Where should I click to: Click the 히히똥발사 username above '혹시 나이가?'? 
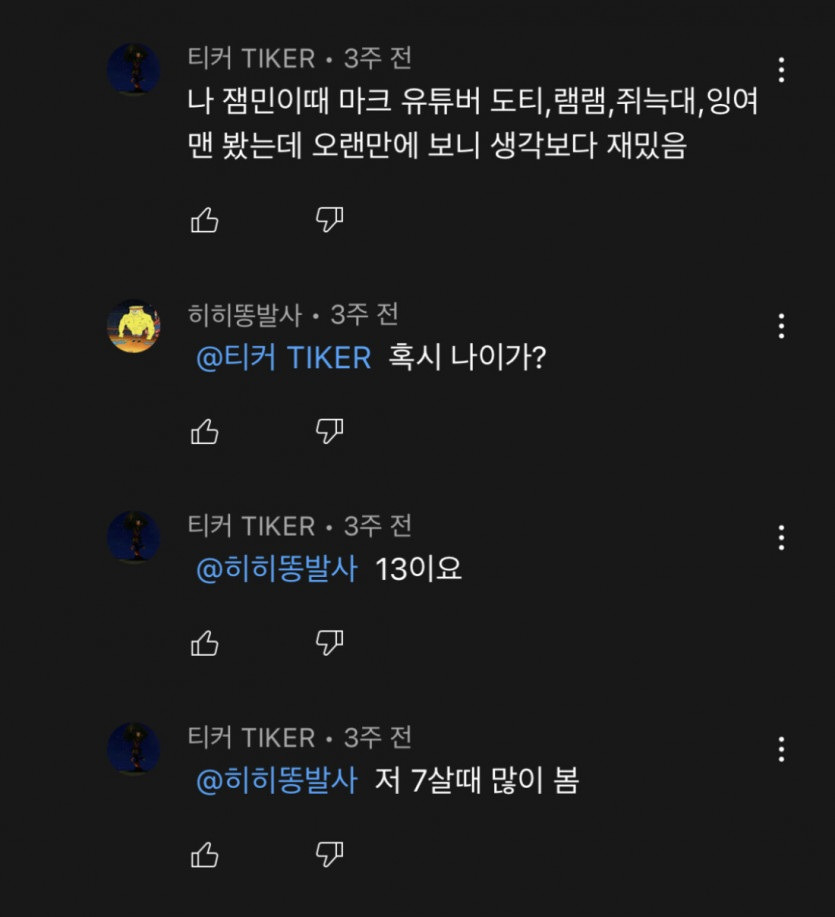click(x=244, y=314)
